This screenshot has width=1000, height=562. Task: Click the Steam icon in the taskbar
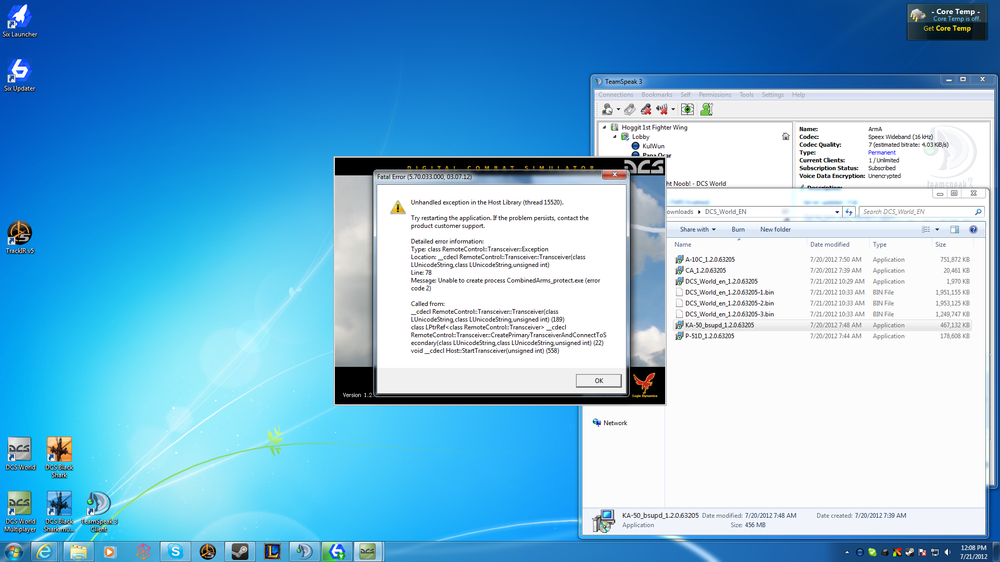239,551
